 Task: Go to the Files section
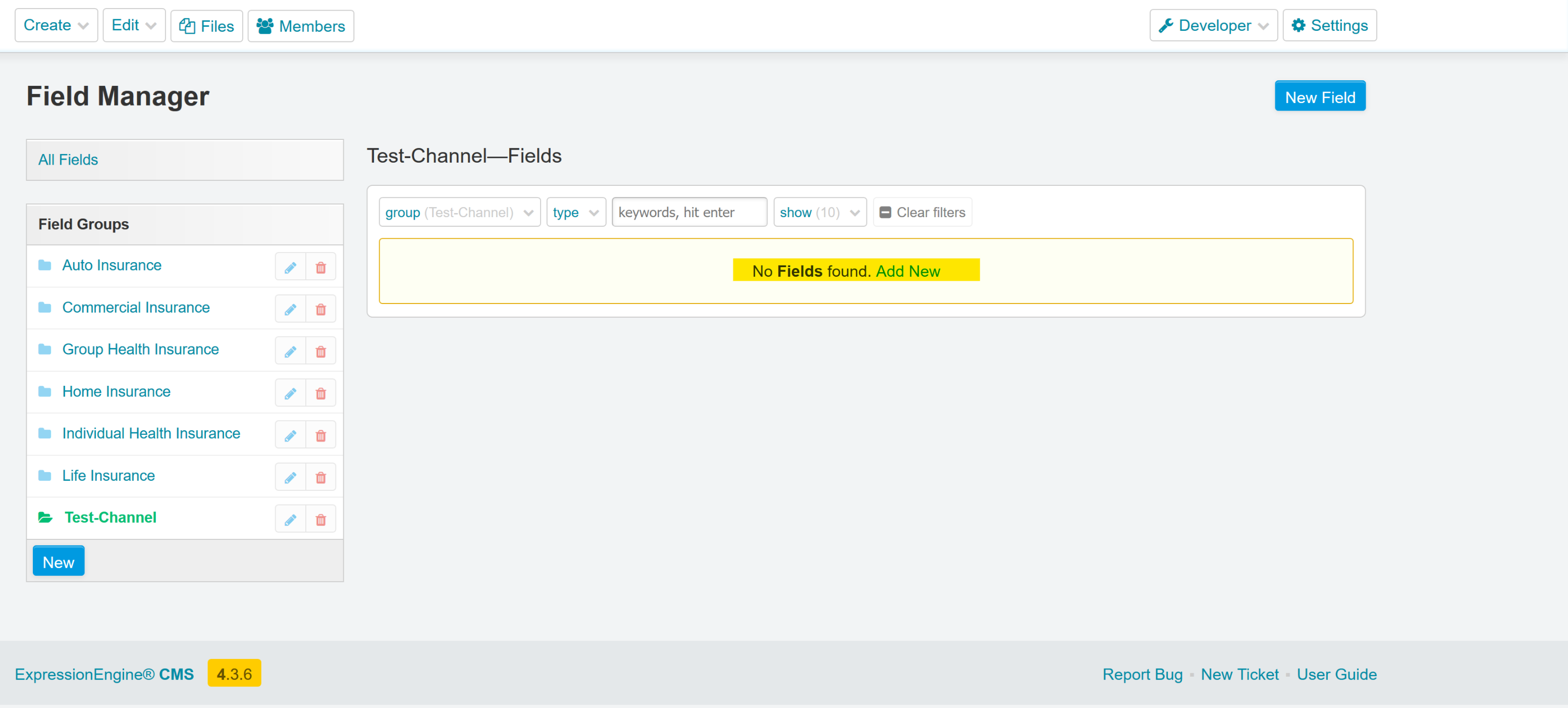tap(206, 26)
